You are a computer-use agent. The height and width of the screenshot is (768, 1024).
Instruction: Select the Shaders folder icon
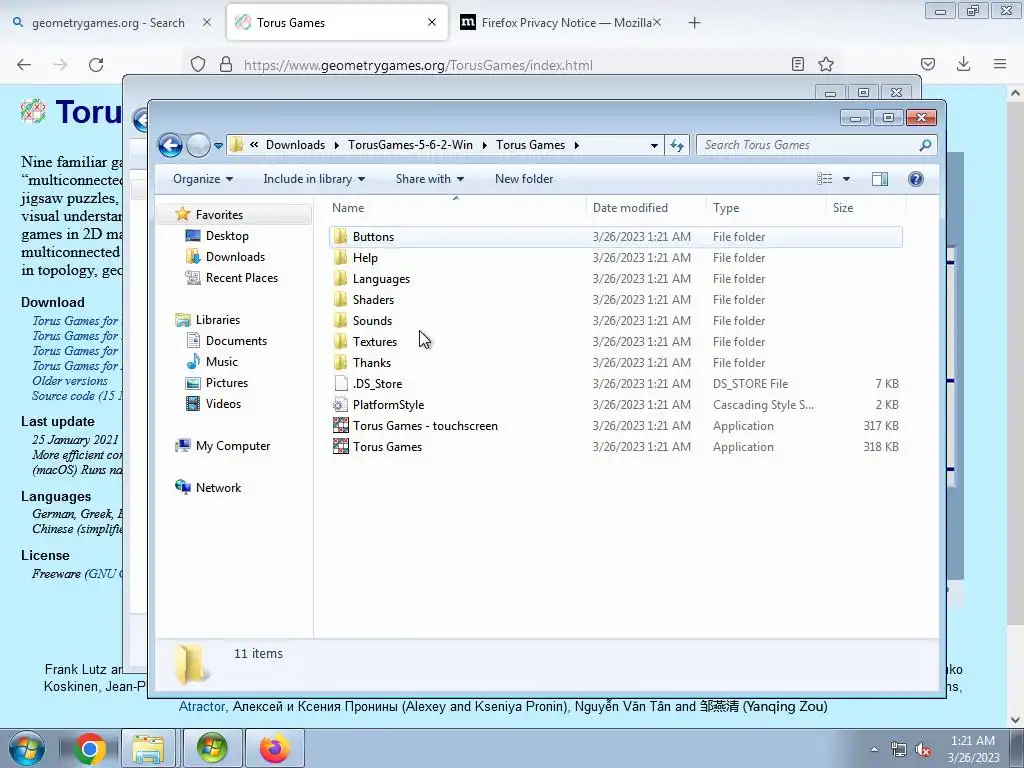pos(340,300)
